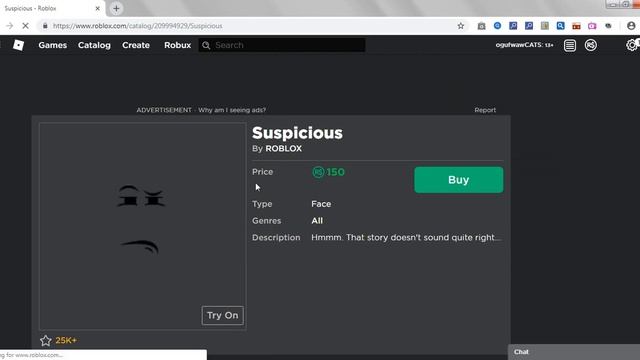640x360 pixels.
Task: Focus the Roblox search field
Action: pyautogui.click(x=282, y=45)
